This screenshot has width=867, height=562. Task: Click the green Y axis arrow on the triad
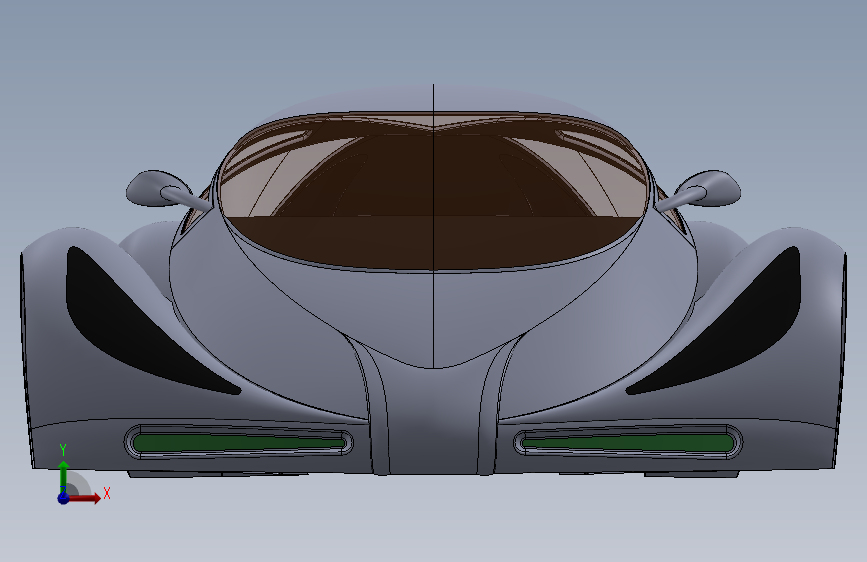tap(64, 476)
